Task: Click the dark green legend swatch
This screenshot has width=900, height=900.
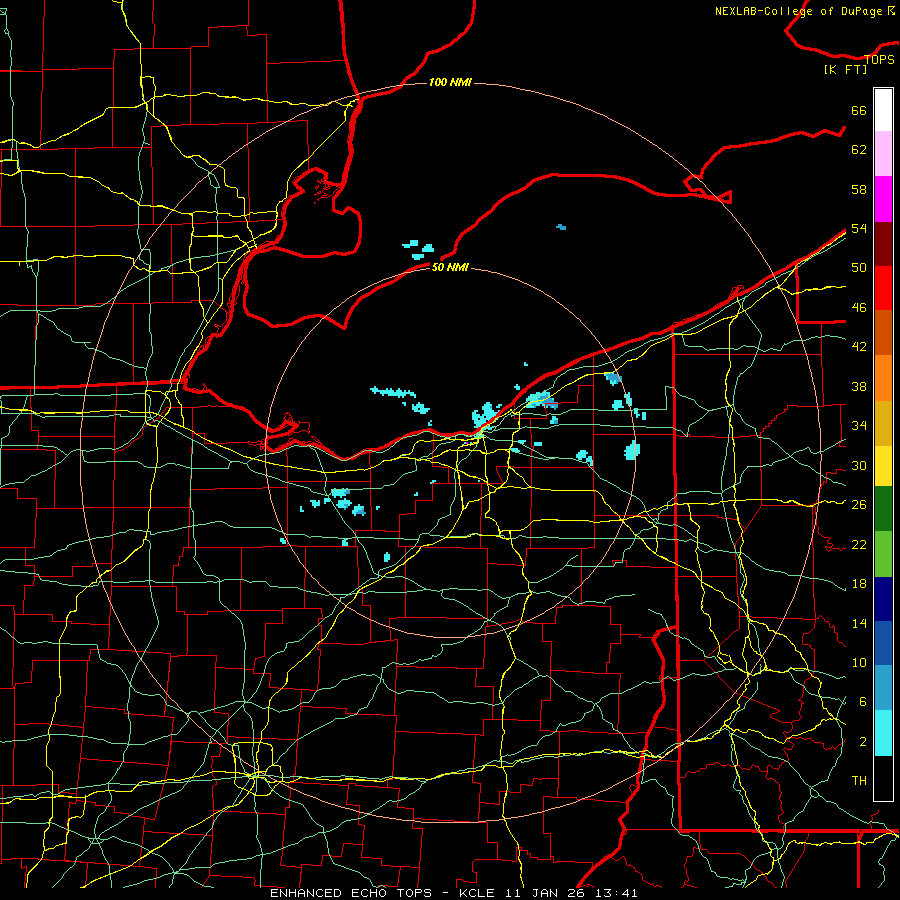Action: point(883,509)
